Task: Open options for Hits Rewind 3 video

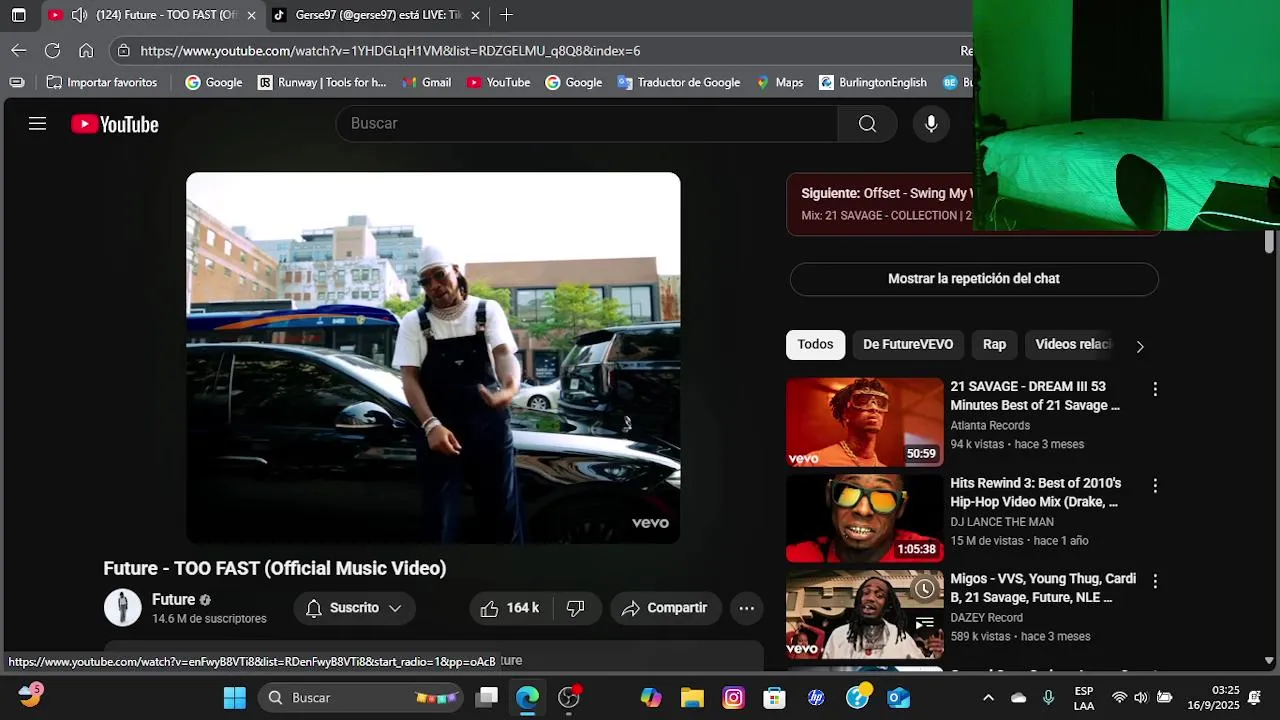Action: click(x=1155, y=486)
